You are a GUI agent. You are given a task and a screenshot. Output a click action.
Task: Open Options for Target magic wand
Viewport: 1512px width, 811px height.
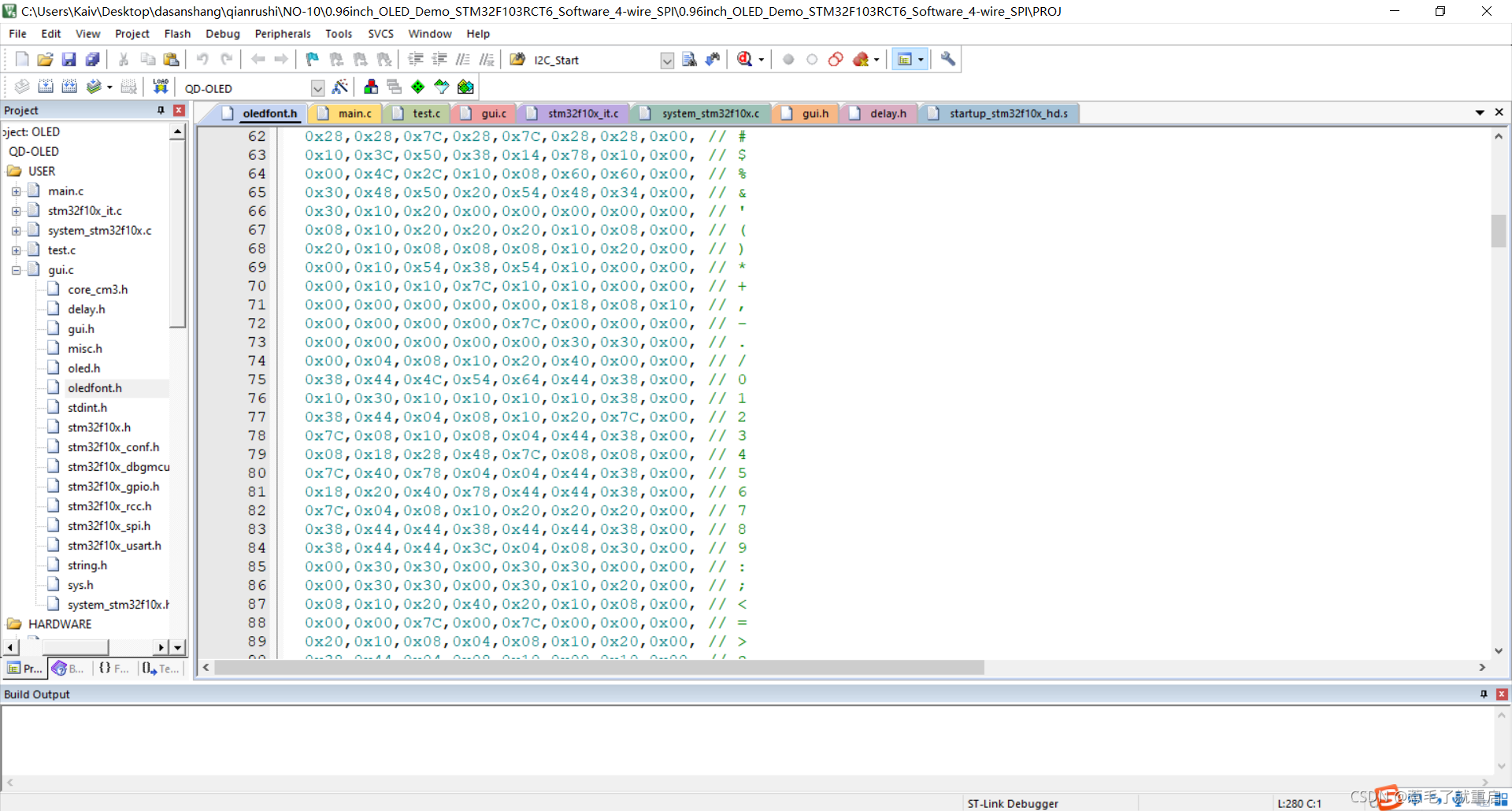pos(340,87)
